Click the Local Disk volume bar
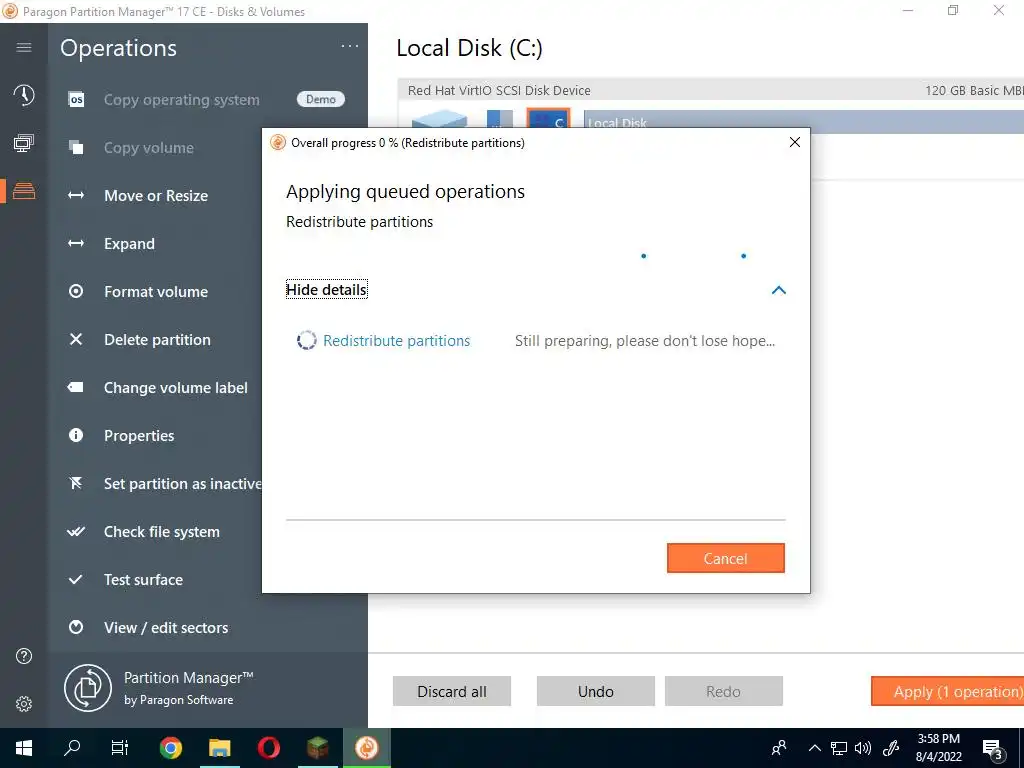The image size is (1024, 768). click(803, 122)
